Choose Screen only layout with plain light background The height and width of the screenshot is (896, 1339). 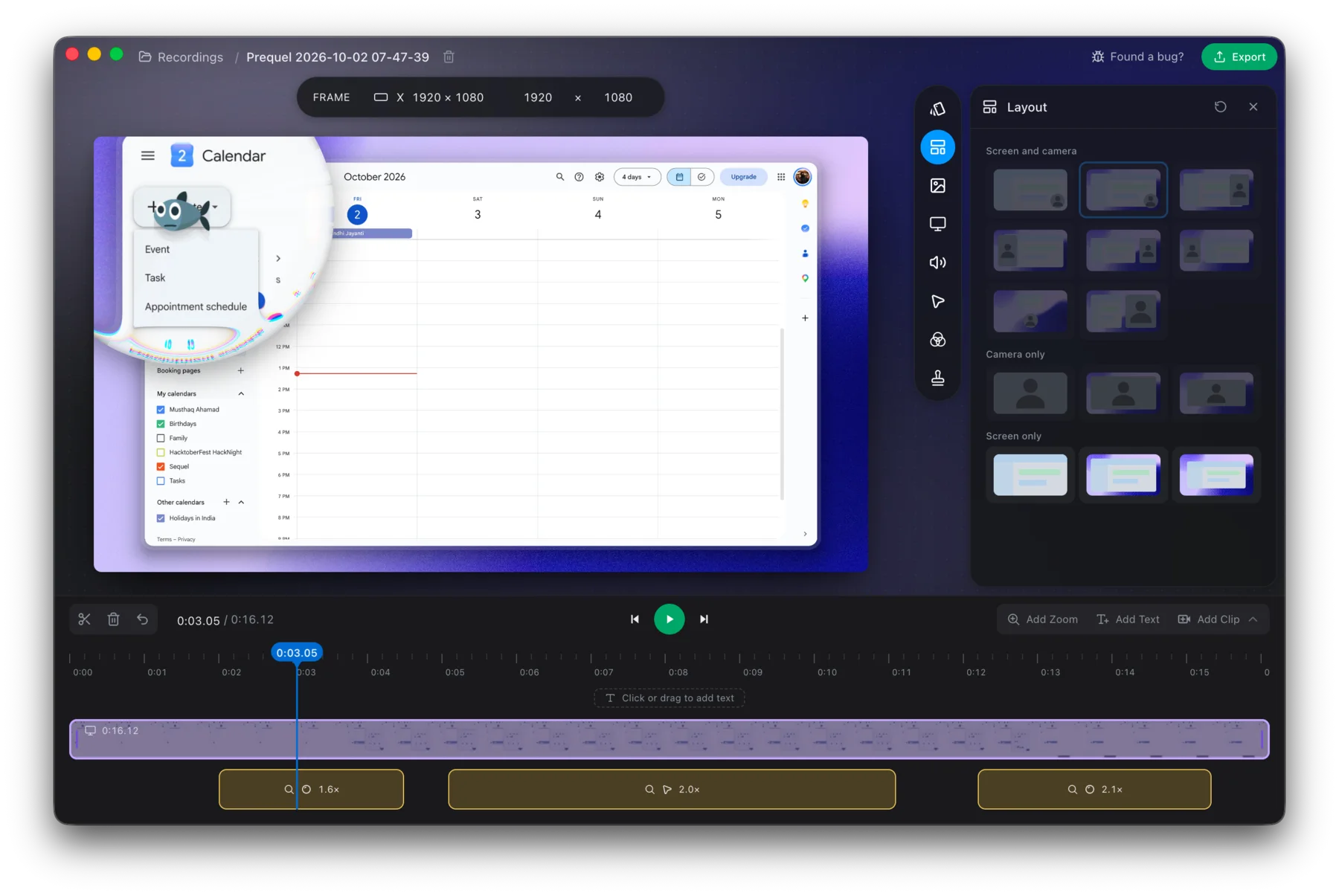click(1030, 474)
